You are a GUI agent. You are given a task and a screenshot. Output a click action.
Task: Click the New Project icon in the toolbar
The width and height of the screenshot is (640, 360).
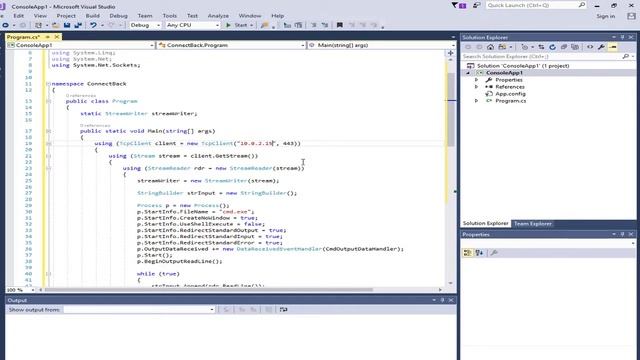(38, 25)
